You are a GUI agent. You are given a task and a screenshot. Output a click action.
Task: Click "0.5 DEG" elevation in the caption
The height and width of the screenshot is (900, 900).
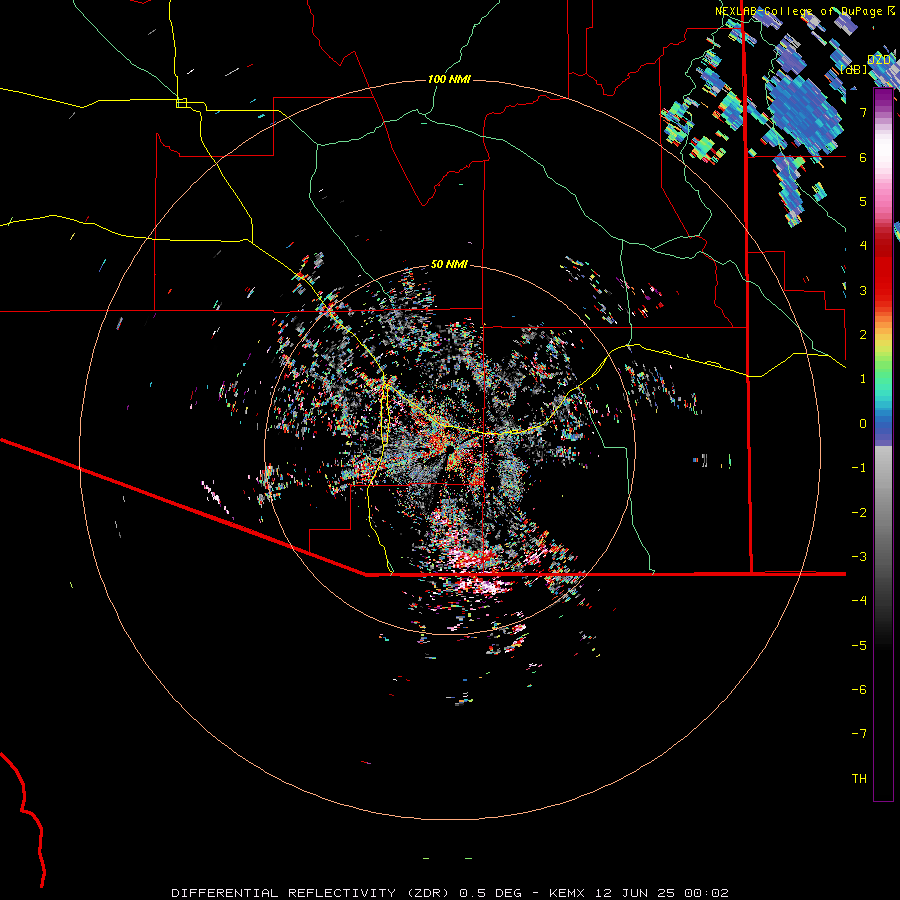pyautogui.click(x=491, y=893)
